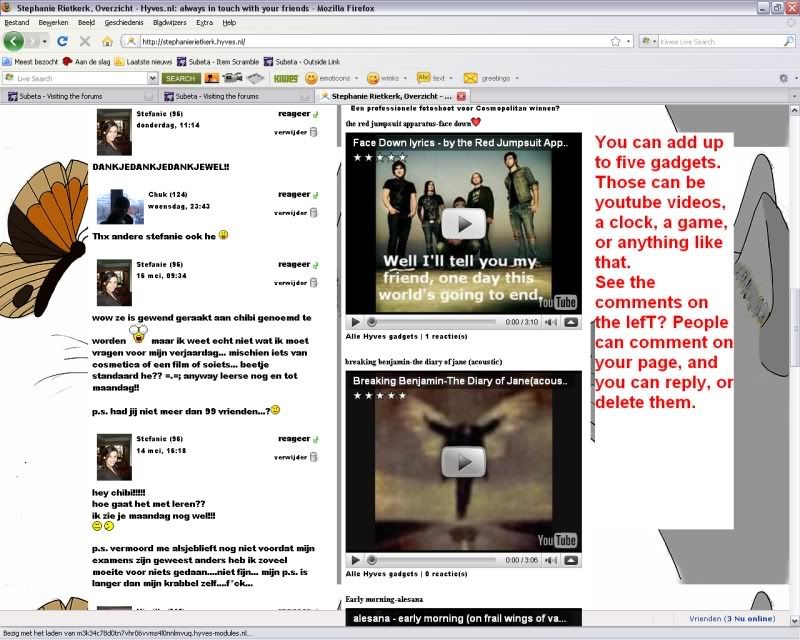Click the home icon in navigation bar
The image size is (800, 640).
coord(107,42)
